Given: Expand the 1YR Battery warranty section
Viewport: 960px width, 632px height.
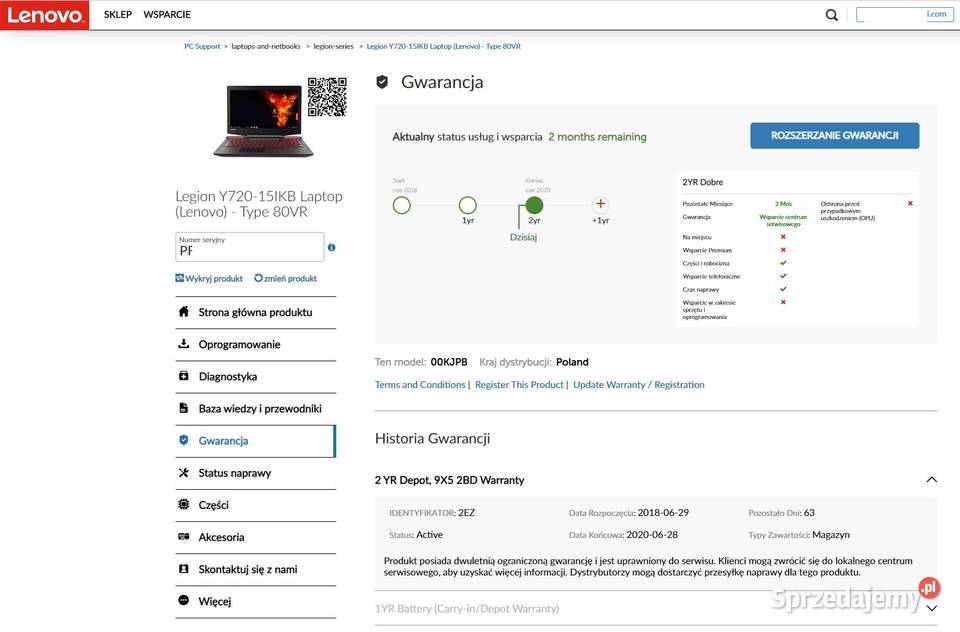Looking at the screenshot, I should point(932,608).
